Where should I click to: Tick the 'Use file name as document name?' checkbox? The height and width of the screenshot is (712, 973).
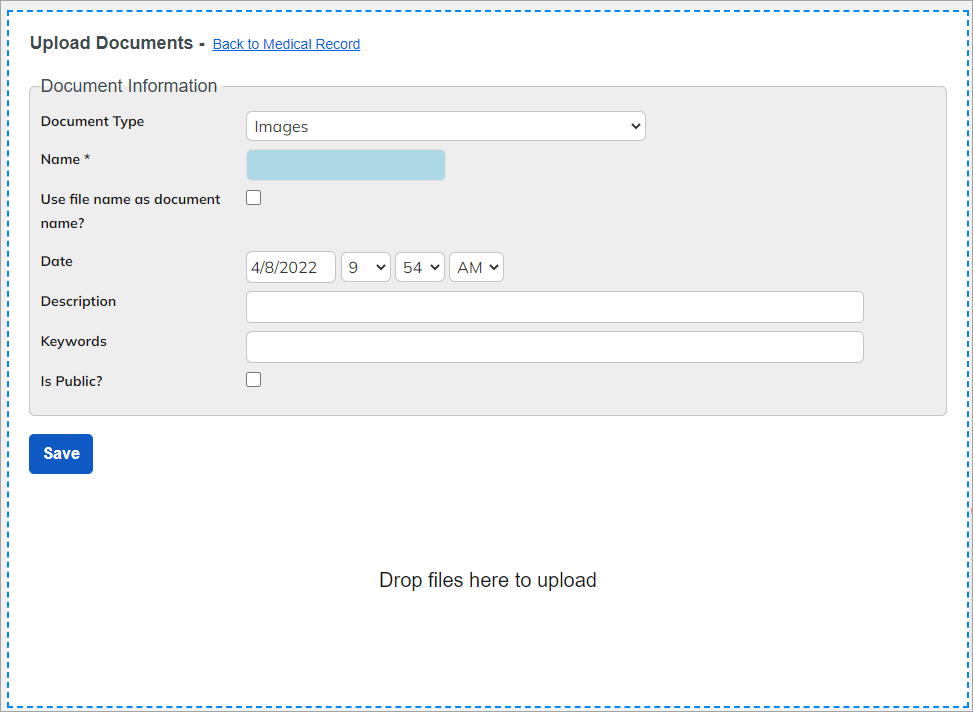click(253, 197)
